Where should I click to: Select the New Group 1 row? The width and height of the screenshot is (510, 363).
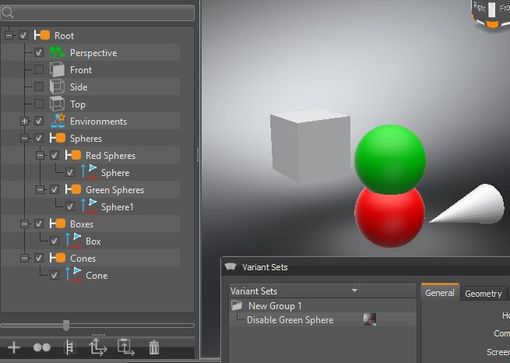coord(323,306)
